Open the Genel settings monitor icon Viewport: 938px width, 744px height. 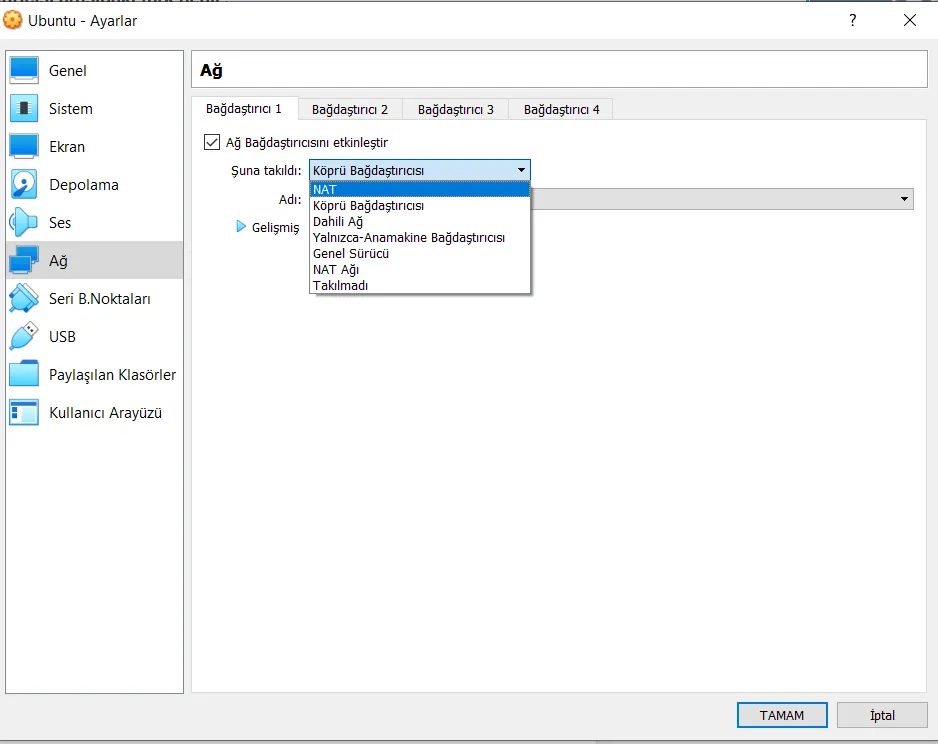pos(24,71)
